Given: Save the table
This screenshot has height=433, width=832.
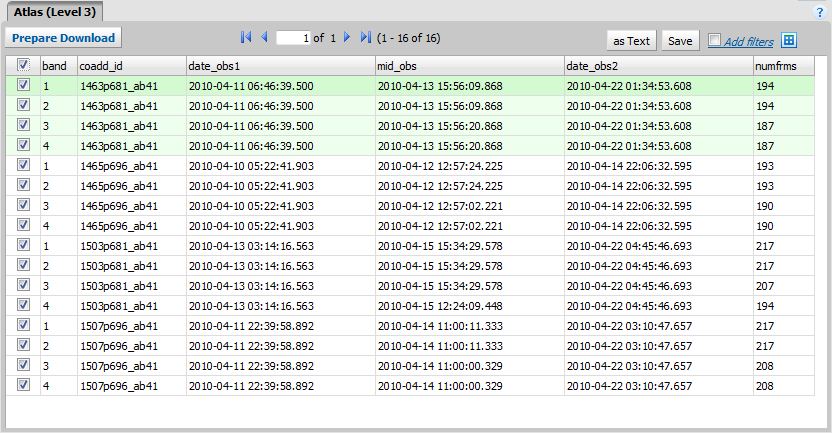Looking at the screenshot, I should click(x=680, y=41).
